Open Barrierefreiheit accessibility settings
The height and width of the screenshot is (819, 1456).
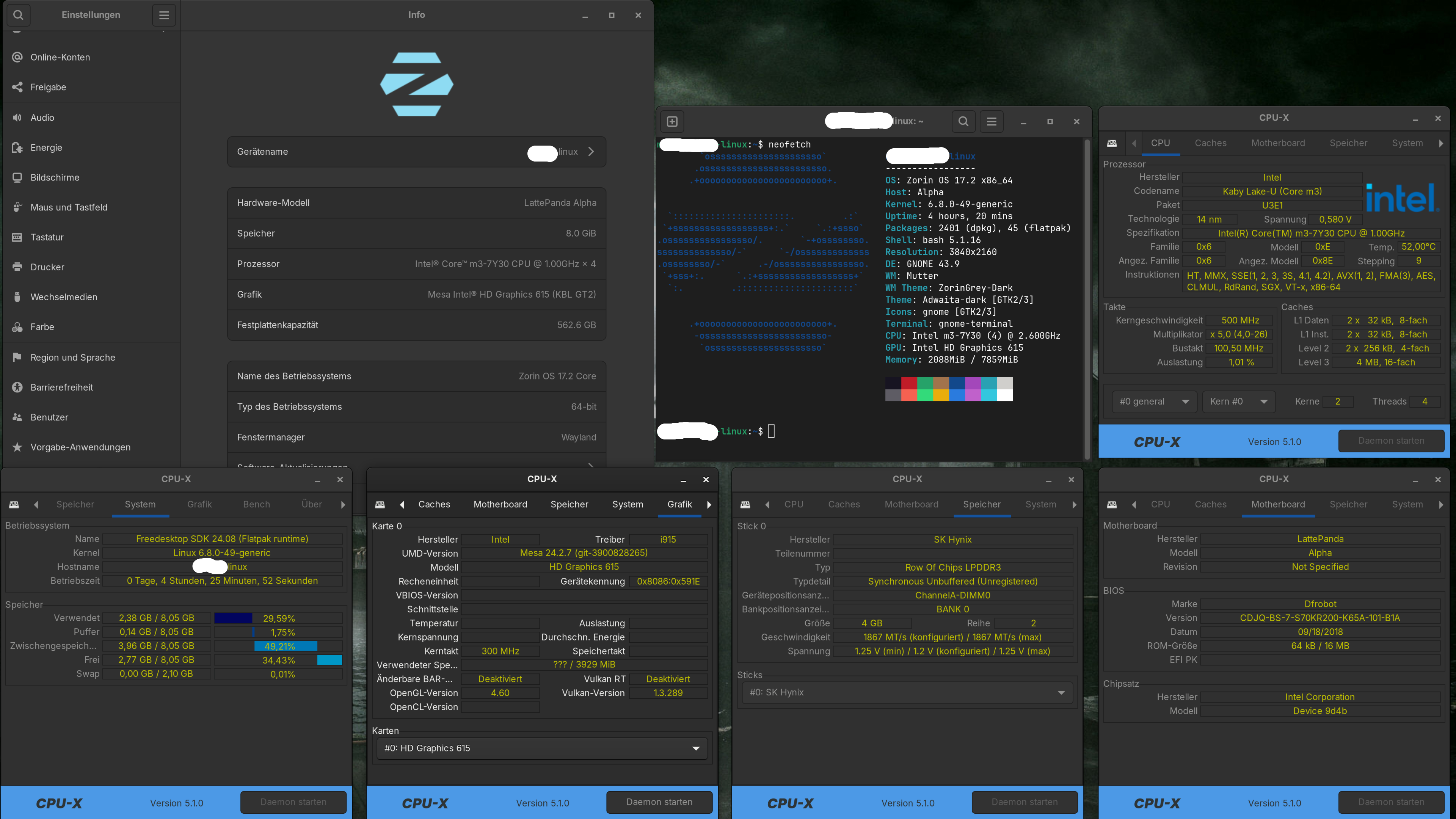point(61,387)
